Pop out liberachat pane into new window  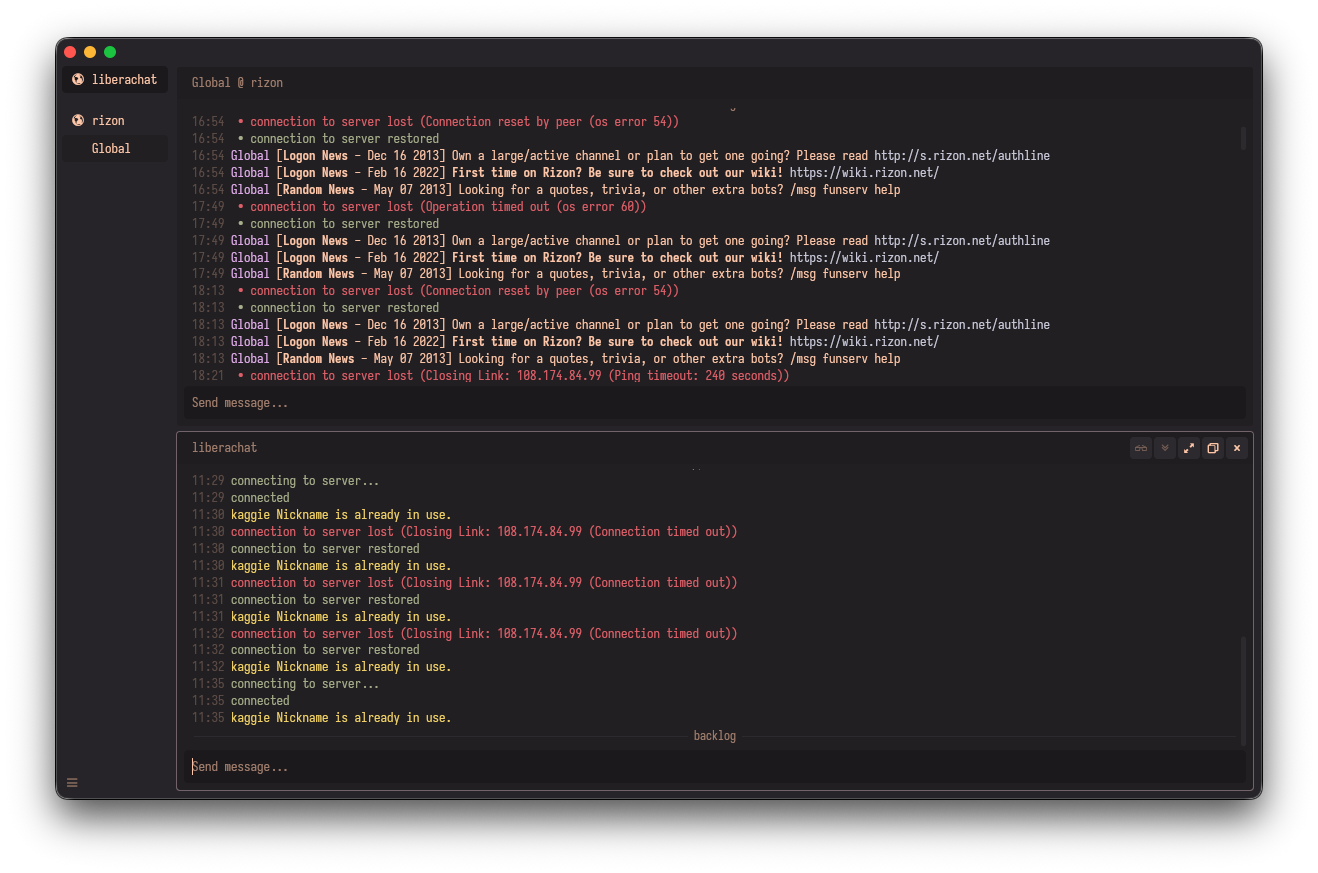point(1213,448)
